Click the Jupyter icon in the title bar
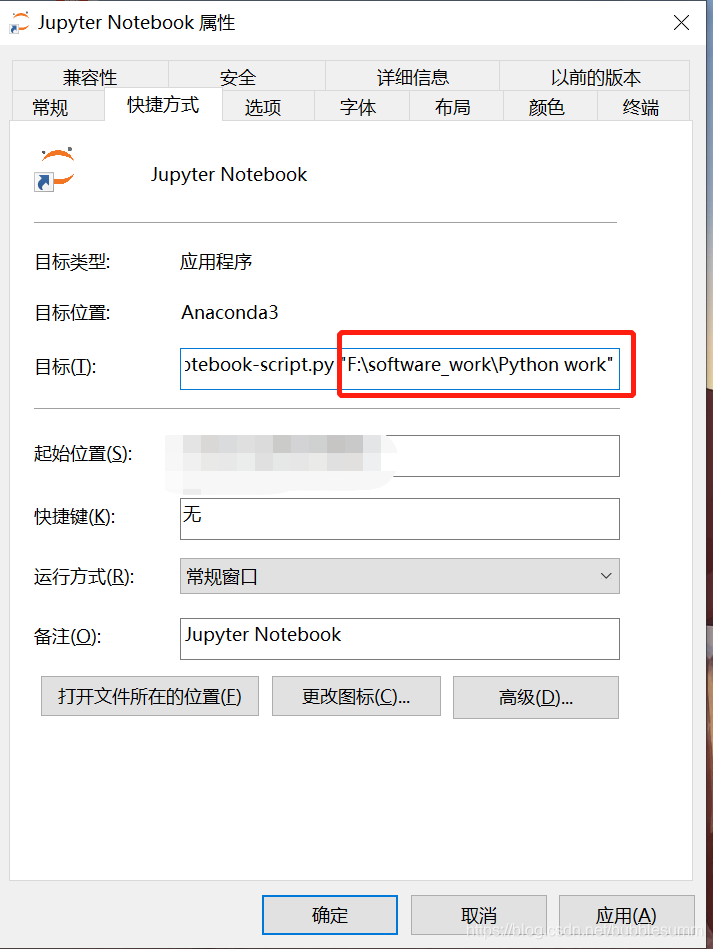Viewport: 713px width, 949px height. (19, 23)
